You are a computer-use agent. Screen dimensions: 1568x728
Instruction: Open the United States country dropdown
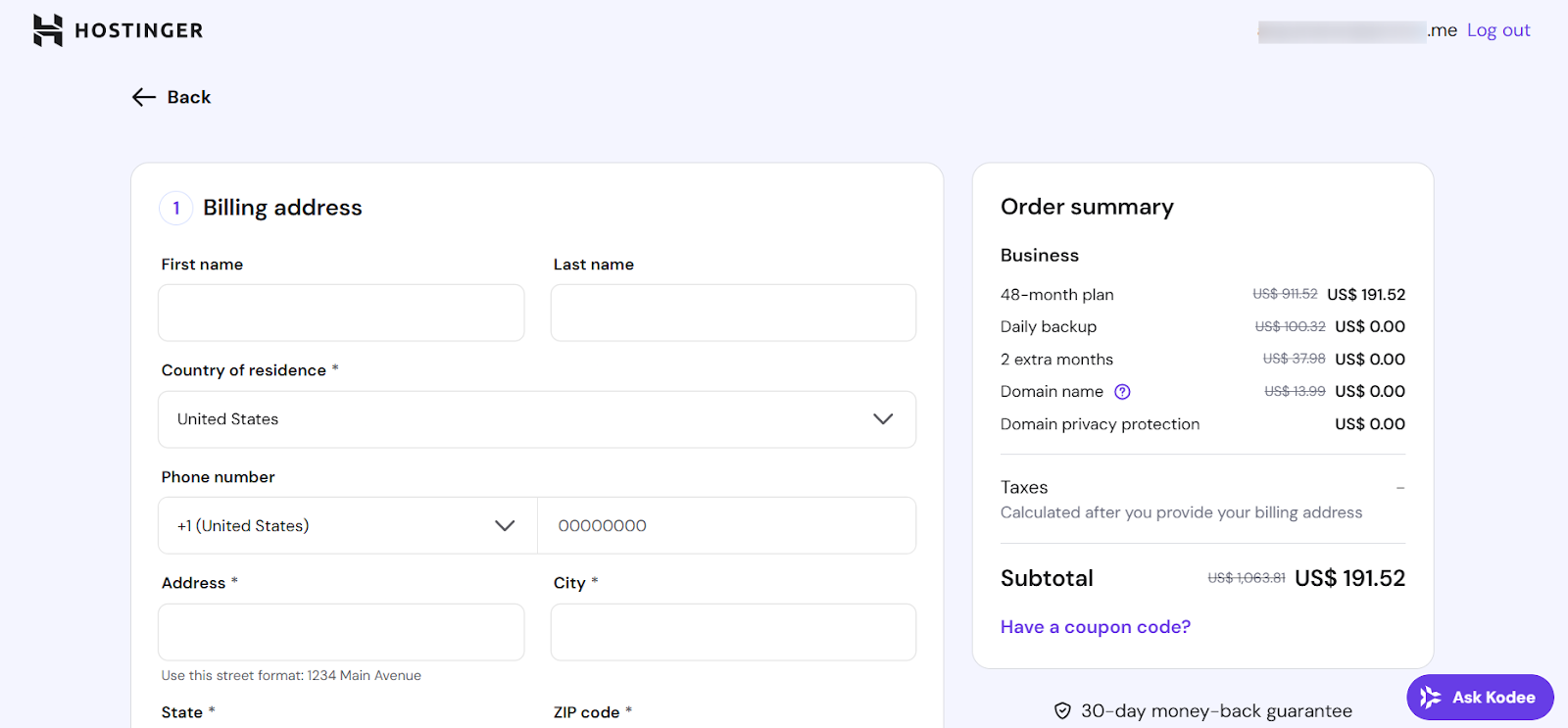click(x=537, y=419)
